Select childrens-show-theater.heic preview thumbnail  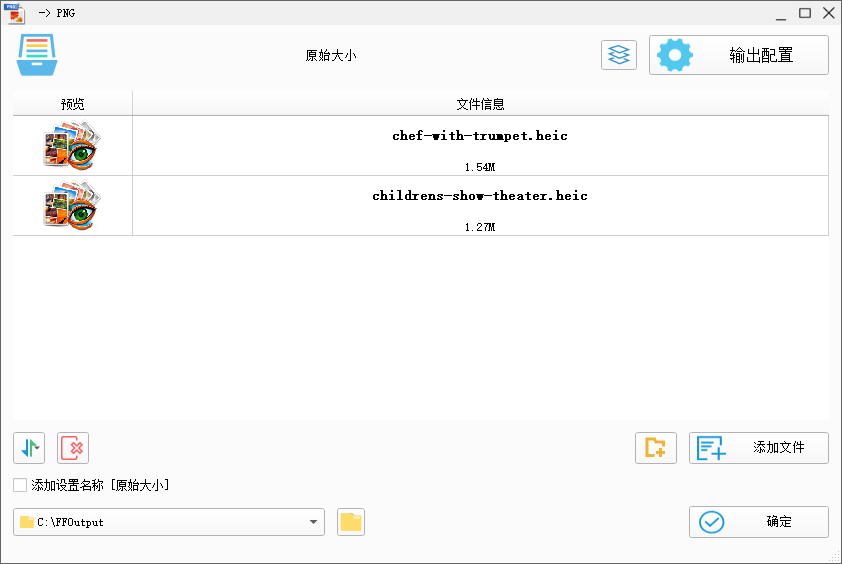[72, 205]
